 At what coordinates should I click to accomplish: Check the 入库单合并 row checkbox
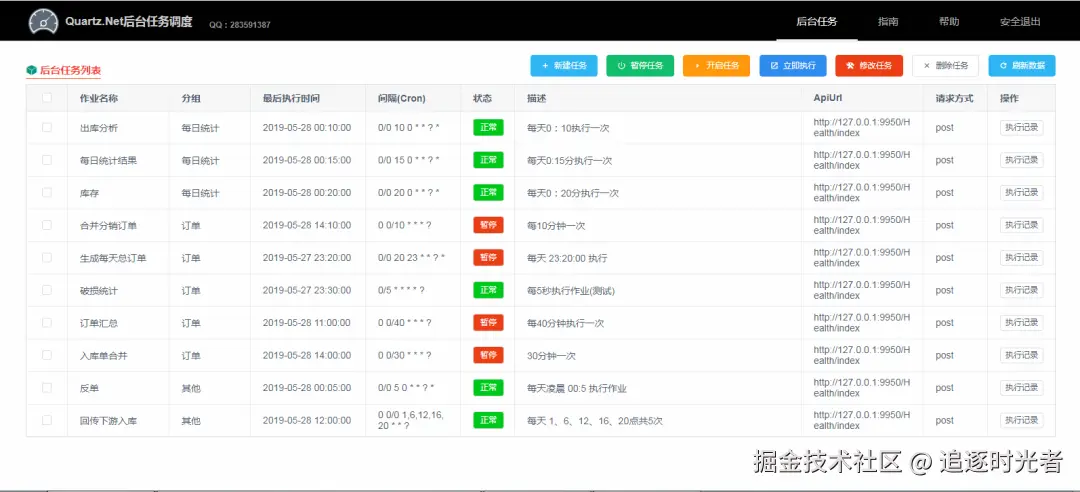[47, 355]
